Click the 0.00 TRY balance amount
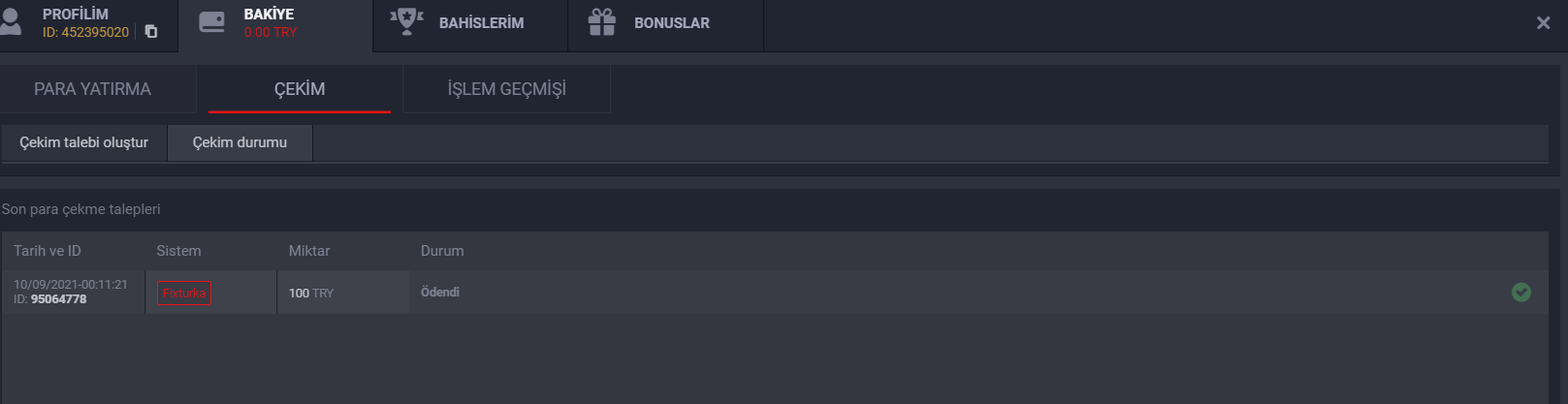This screenshot has height=404, width=1568. (x=271, y=32)
